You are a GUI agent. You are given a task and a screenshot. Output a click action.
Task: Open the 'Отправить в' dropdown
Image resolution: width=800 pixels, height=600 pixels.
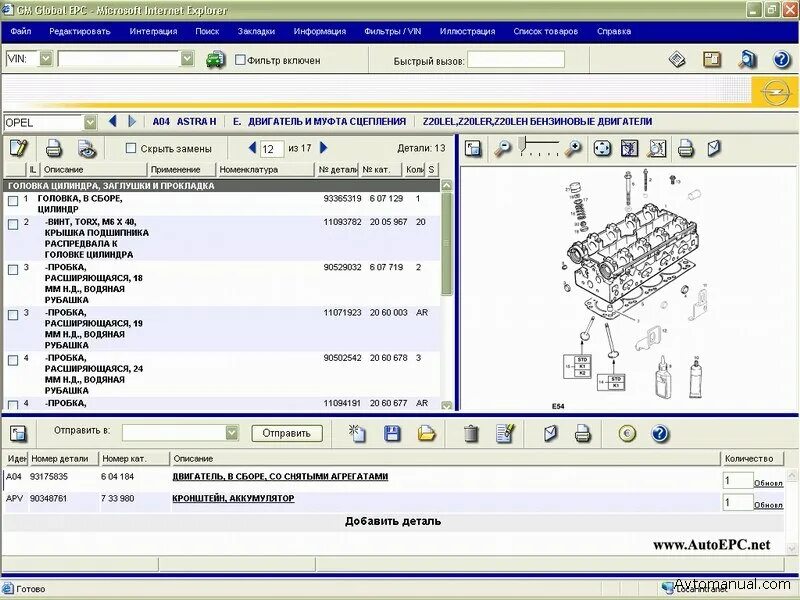pyautogui.click(x=232, y=433)
